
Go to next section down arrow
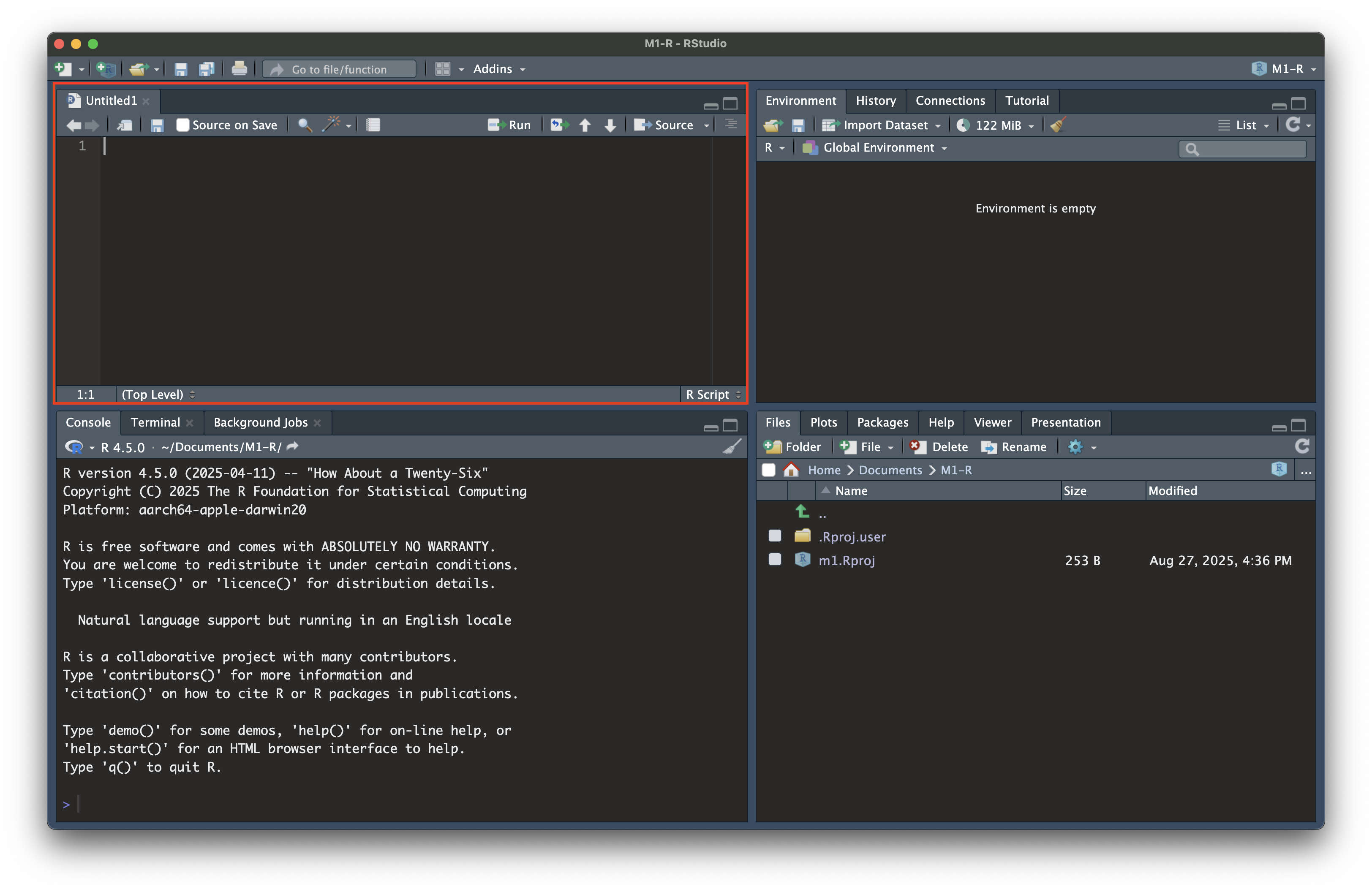click(x=610, y=125)
